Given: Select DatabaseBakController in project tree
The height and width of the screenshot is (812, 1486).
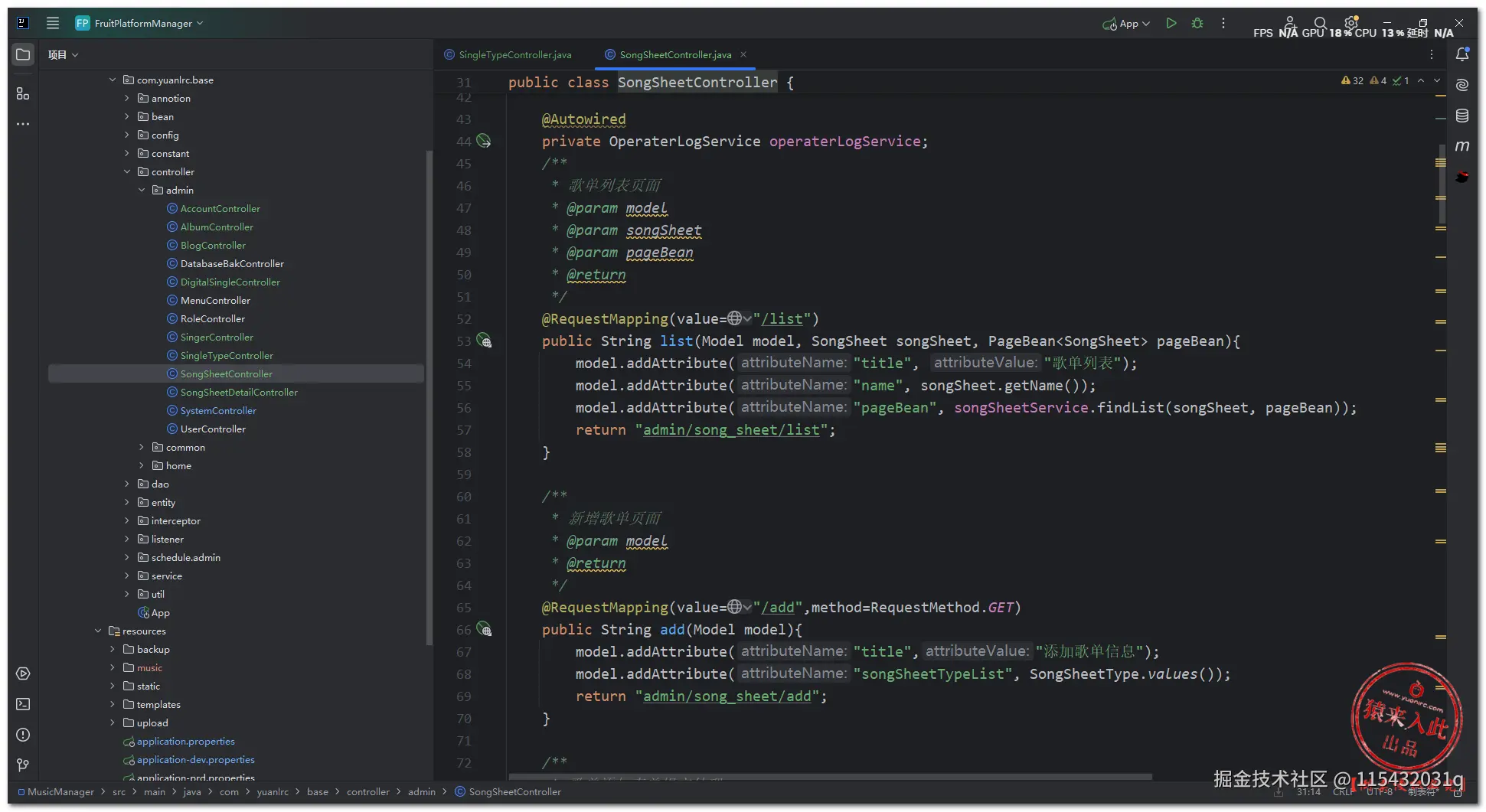Looking at the screenshot, I should [x=232, y=263].
